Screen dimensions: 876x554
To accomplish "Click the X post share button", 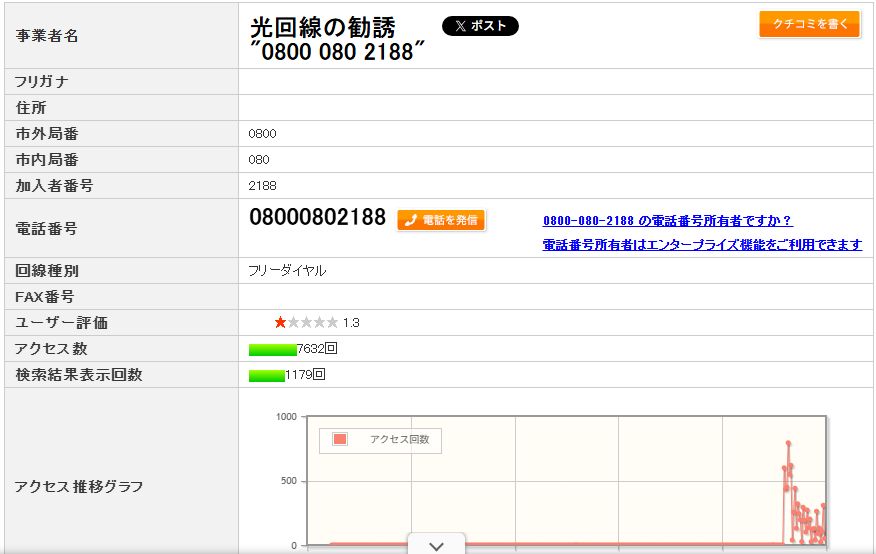I will click(x=480, y=26).
